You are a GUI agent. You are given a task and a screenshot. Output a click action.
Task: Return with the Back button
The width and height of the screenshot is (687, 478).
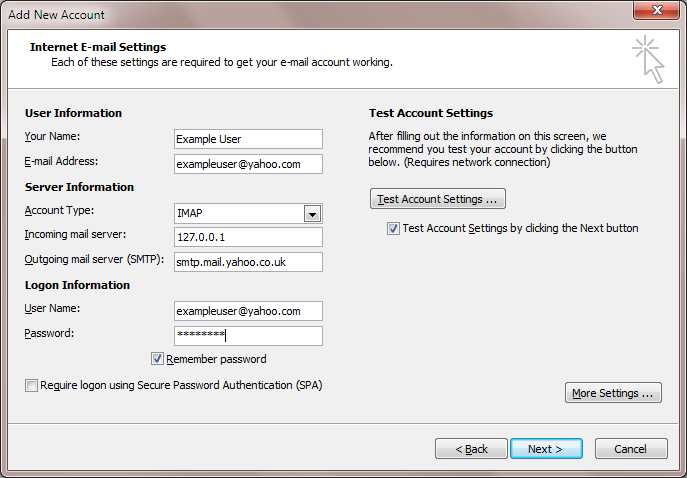(471, 449)
